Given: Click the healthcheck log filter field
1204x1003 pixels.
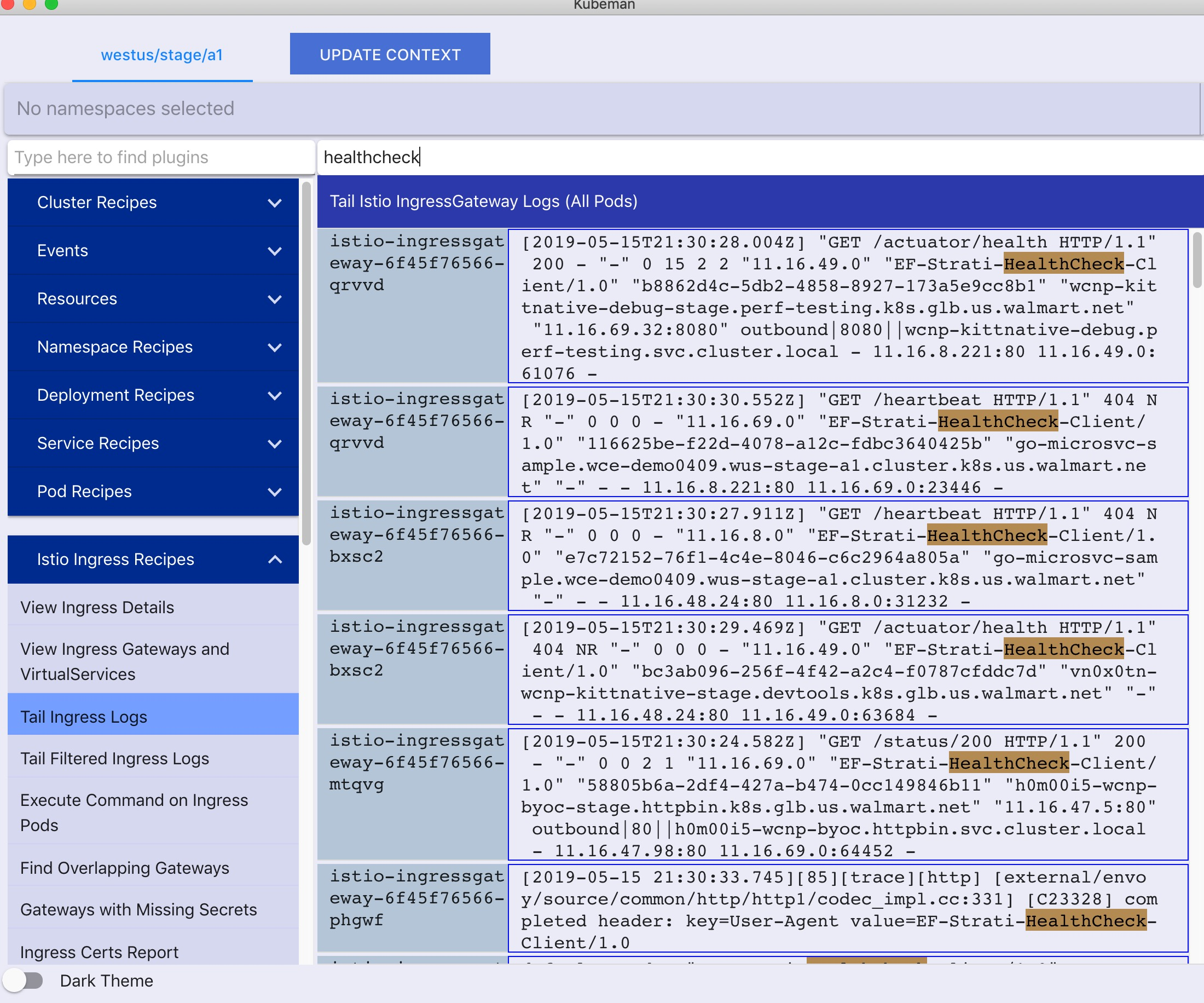Looking at the screenshot, I should click(x=745, y=157).
